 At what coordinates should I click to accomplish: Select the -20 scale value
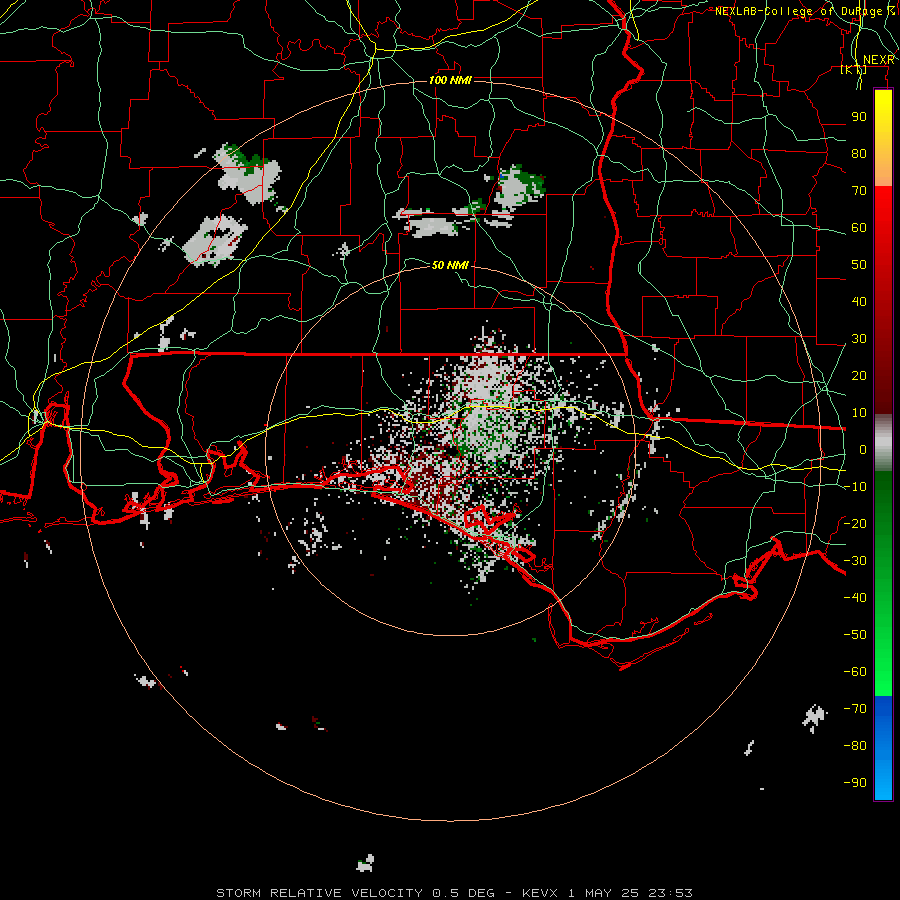click(x=855, y=523)
